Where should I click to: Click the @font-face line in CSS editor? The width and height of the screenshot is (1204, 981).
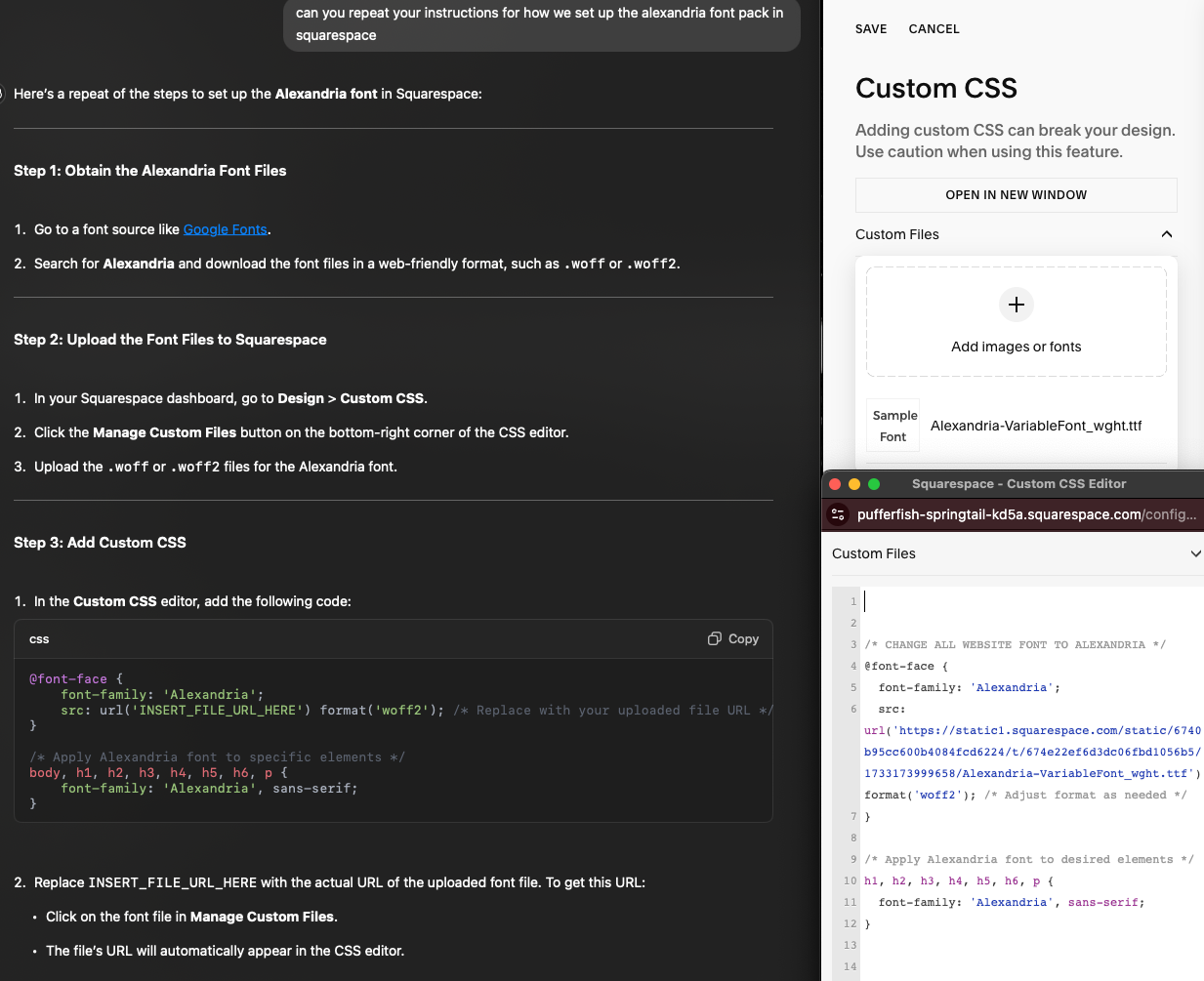[x=905, y=666]
